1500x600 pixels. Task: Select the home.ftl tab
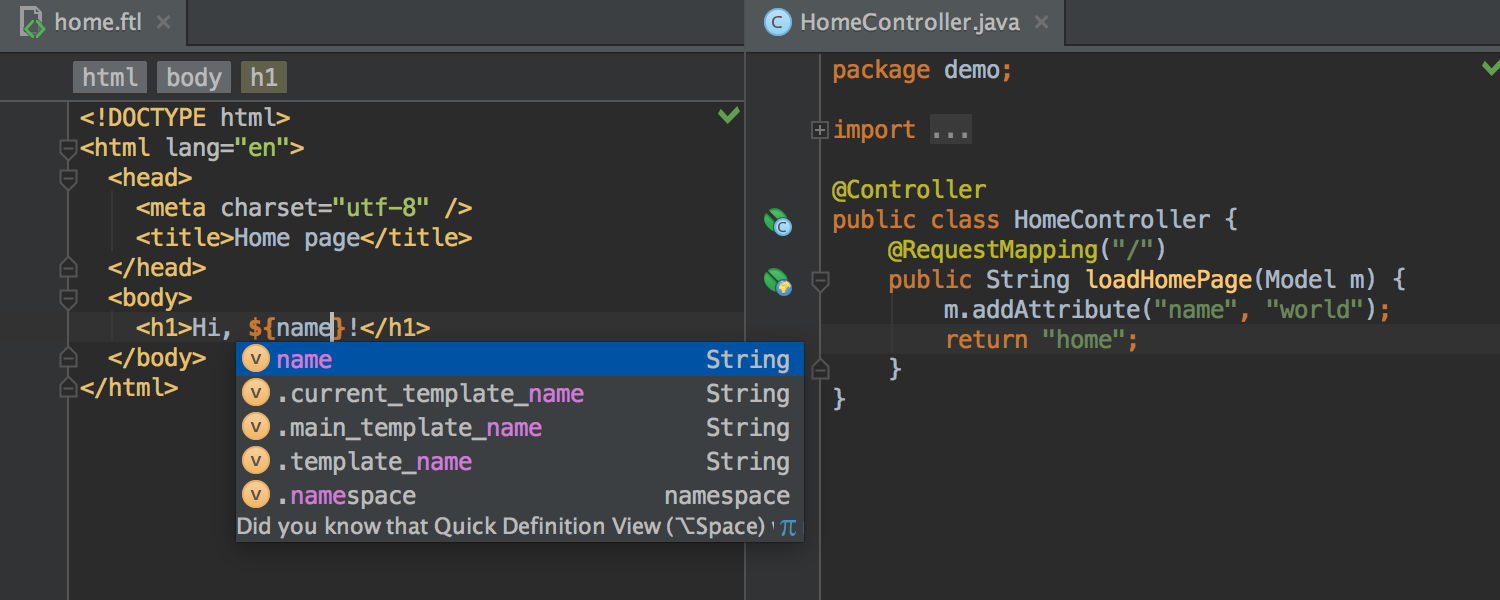95,20
